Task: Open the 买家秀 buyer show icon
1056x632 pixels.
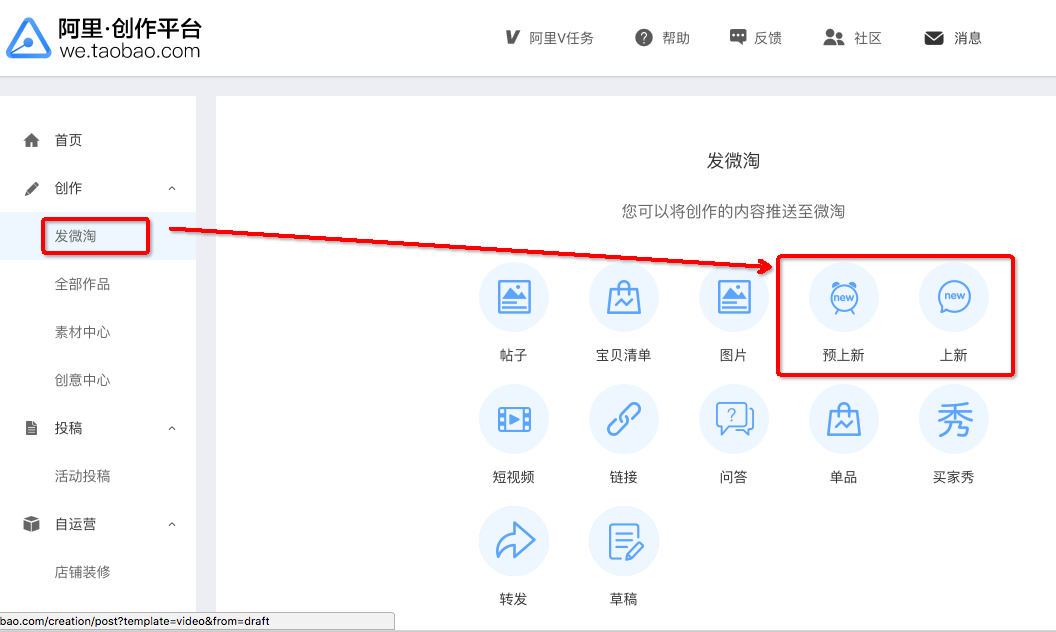Action: point(954,419)
